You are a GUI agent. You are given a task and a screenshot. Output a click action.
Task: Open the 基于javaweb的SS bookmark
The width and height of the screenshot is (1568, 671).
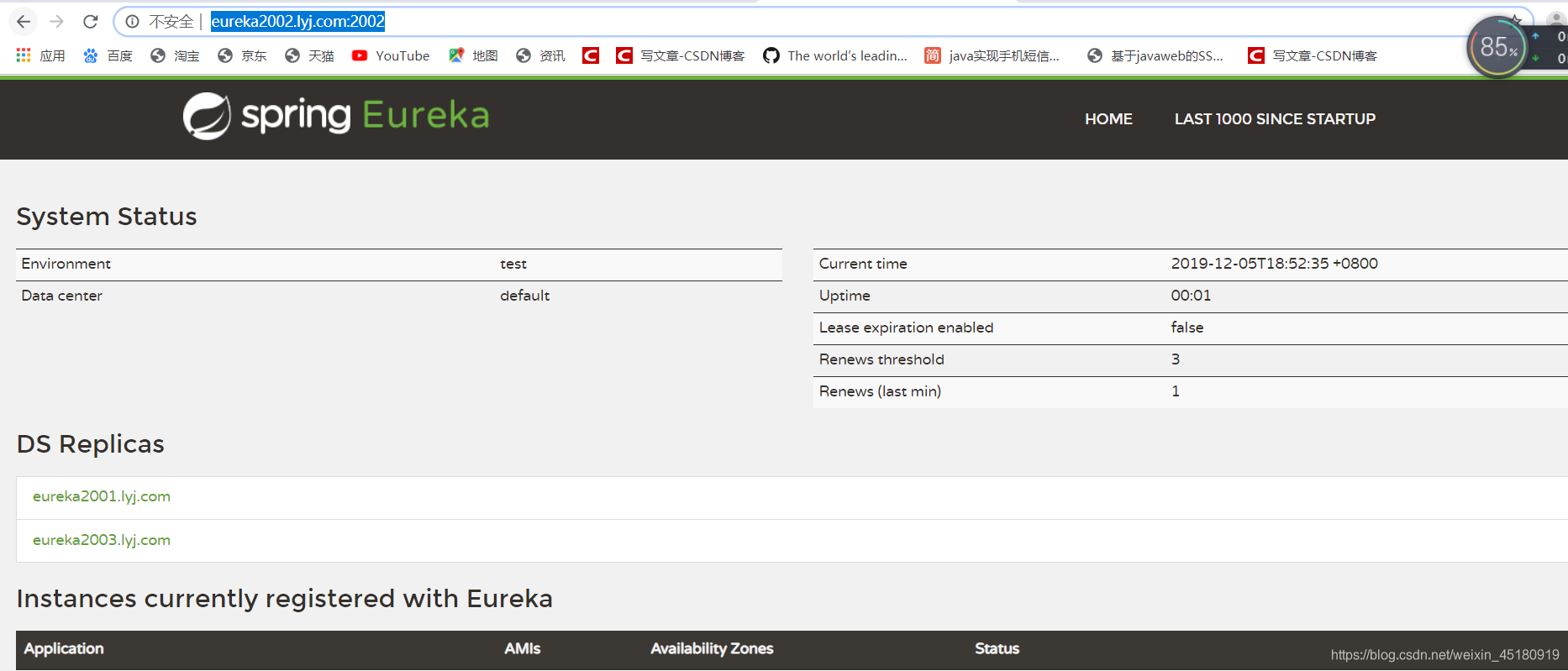tap(1155, 55)
